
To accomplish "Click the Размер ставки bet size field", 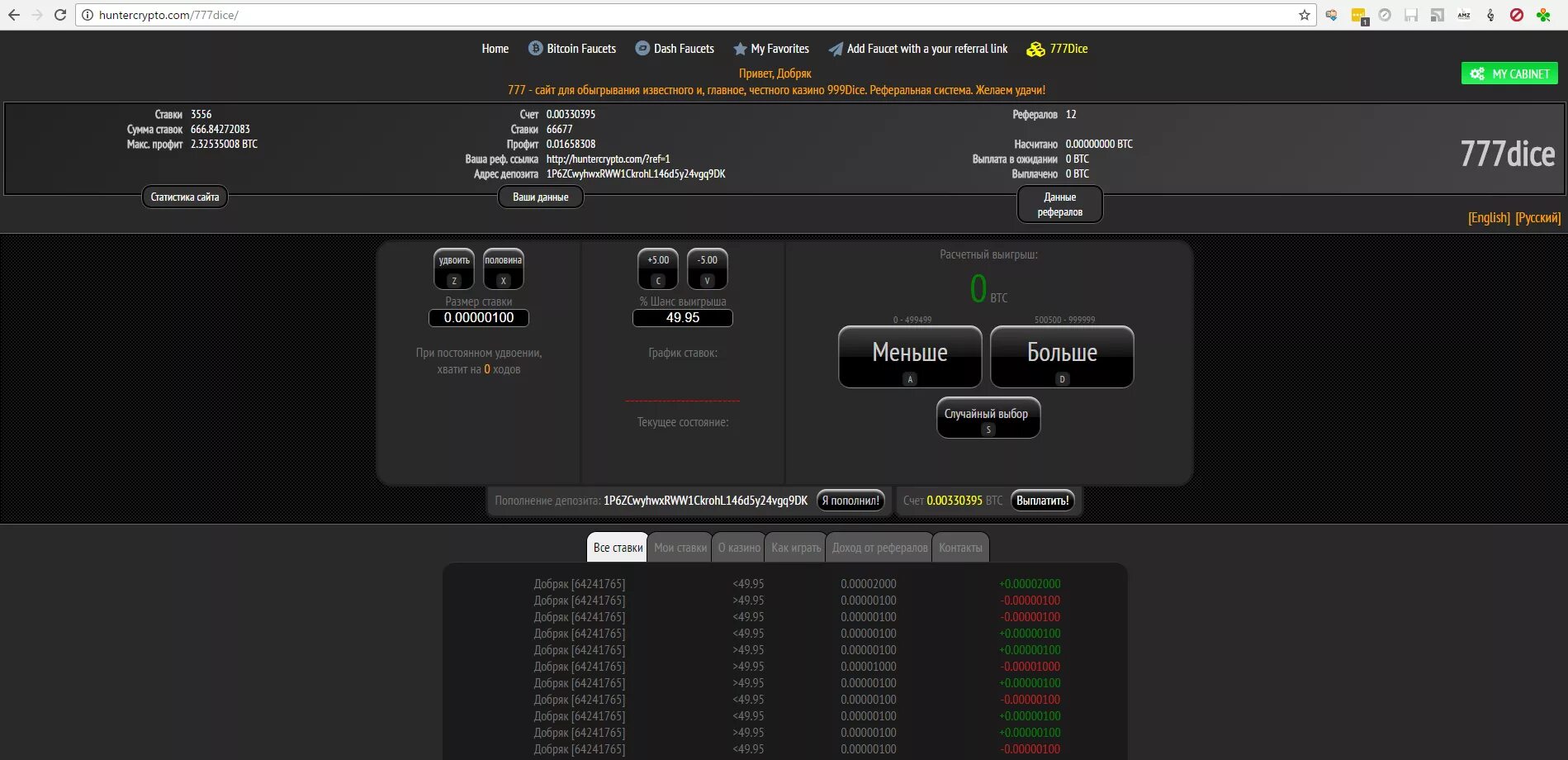I will pos(479,318).
